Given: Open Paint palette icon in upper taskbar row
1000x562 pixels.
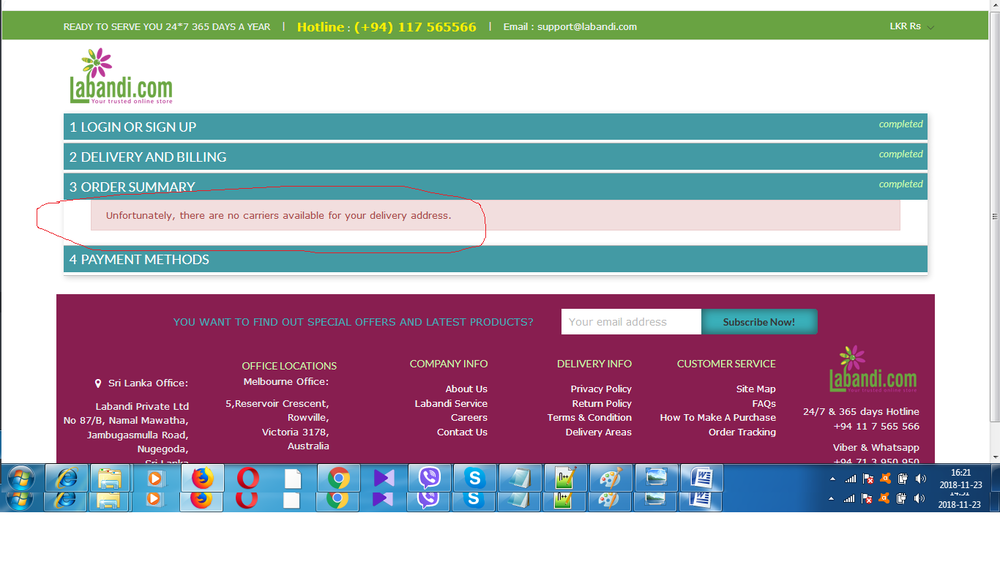Looking at the screenshot, I should point(610,478).
